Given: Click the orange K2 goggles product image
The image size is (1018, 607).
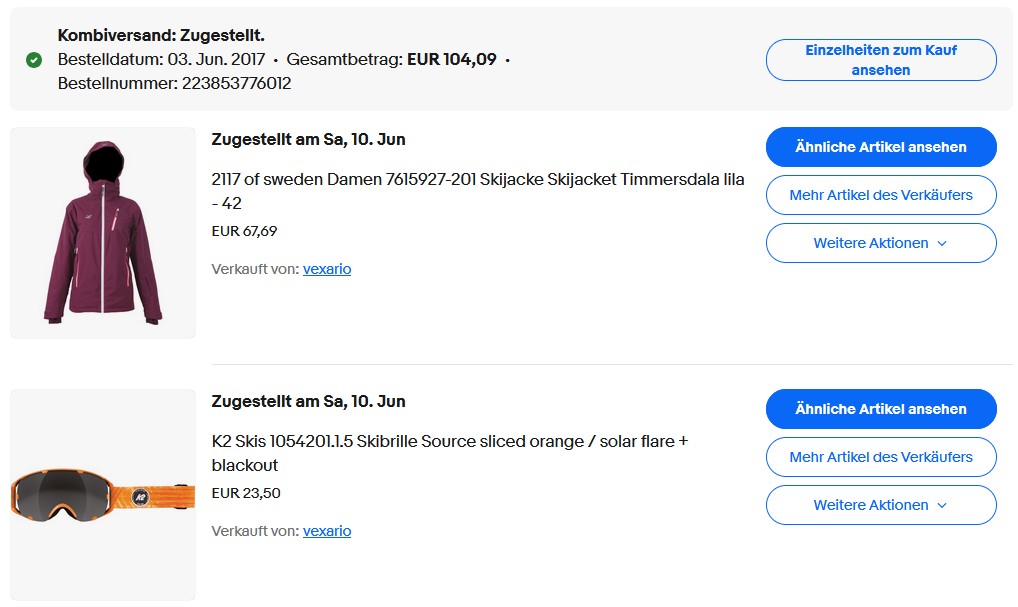Looking at the screenshot, I should click(103, 494).
